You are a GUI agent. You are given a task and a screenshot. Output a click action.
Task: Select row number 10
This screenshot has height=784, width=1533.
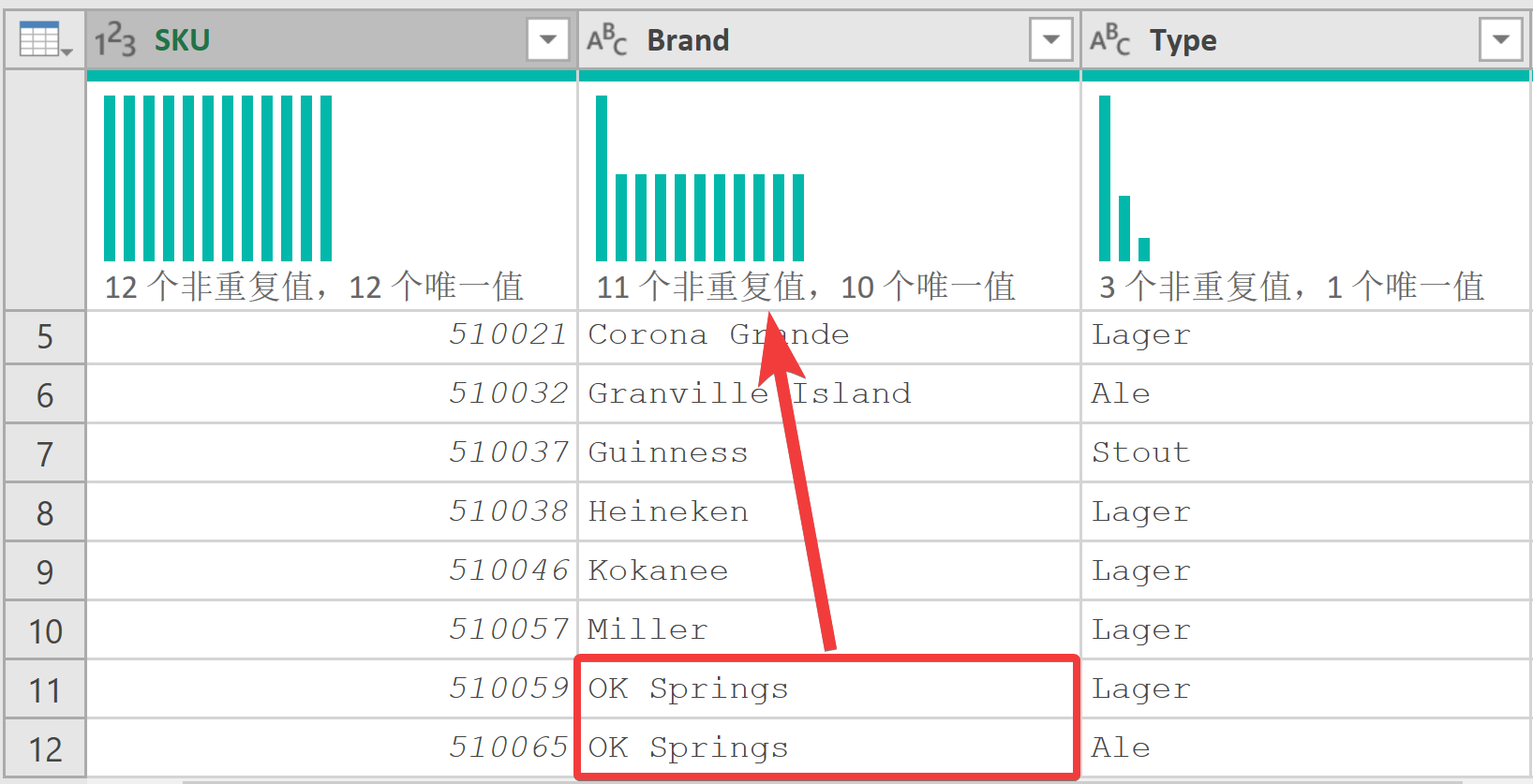click(x=45, y=631)
